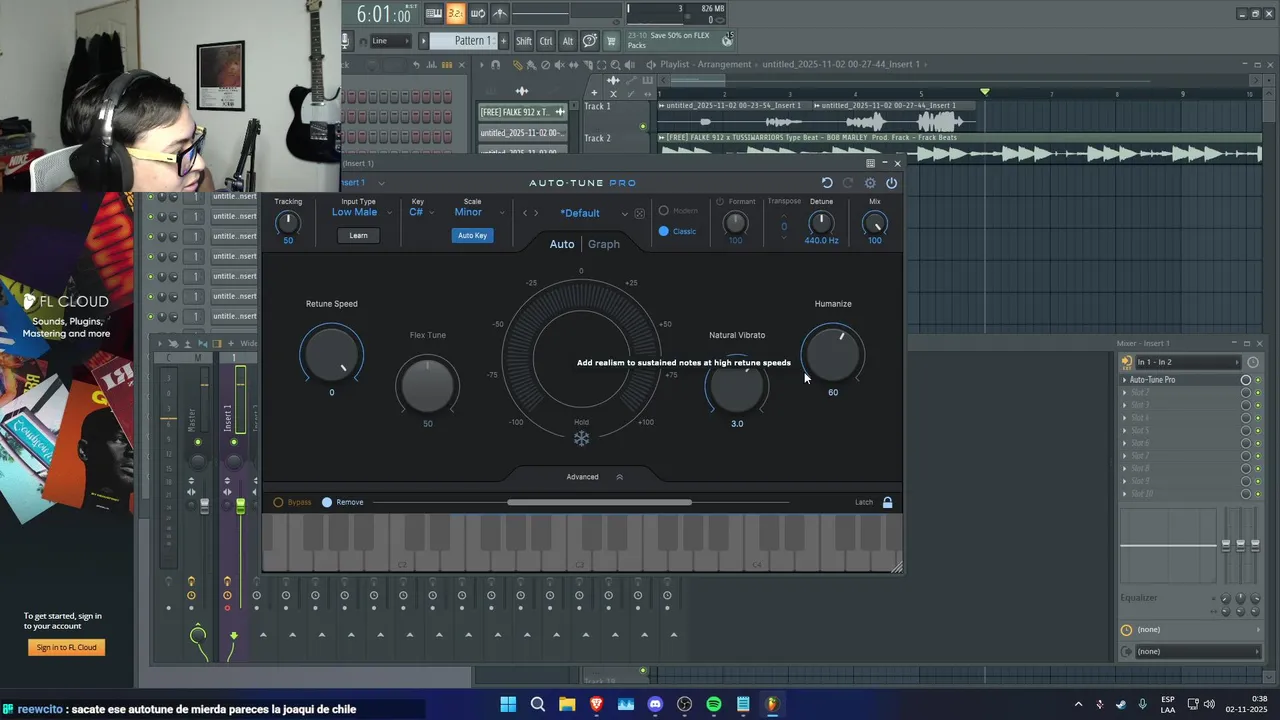Enable the Bypass radio option
1280x720 pixels.
point(278,502)
